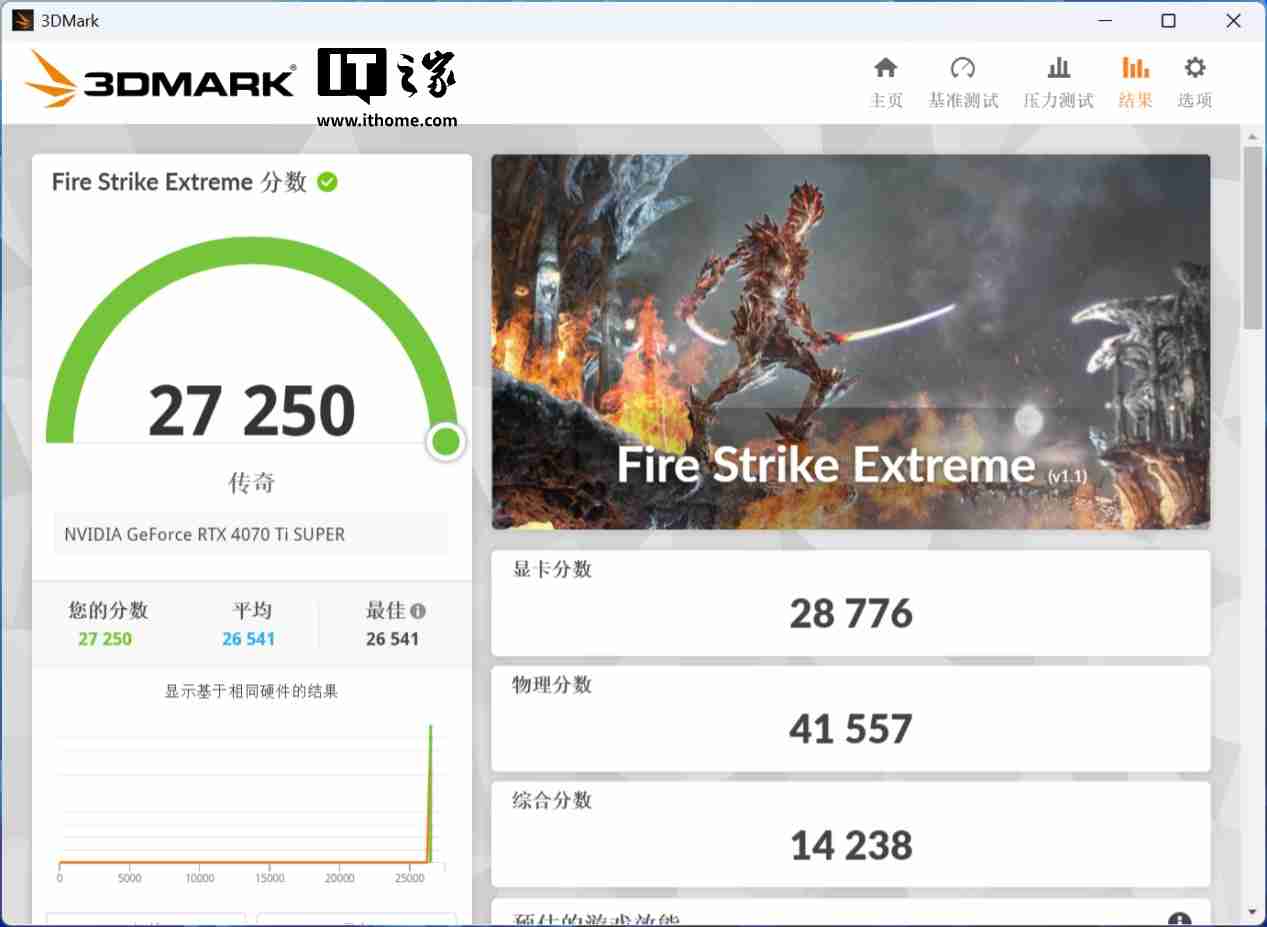The height and width of the screenshot is (927, 1267).
Task: Navigate to 主页 using the home icon
Action: 886,80
